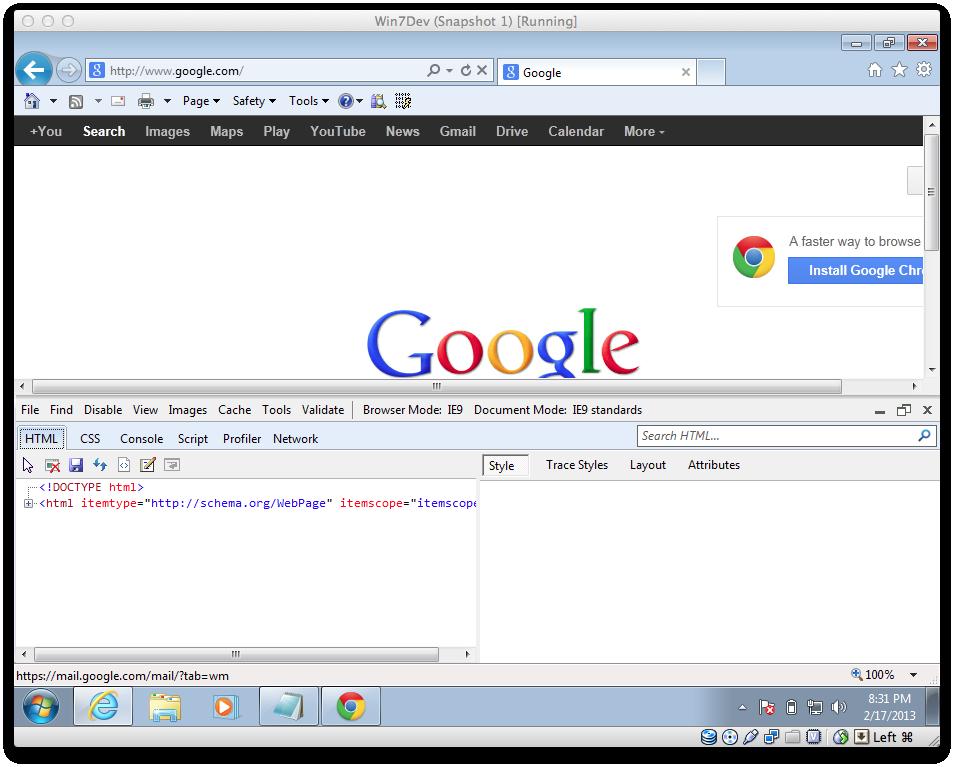Click the IE forward arrow button

(x=68, y=71)
